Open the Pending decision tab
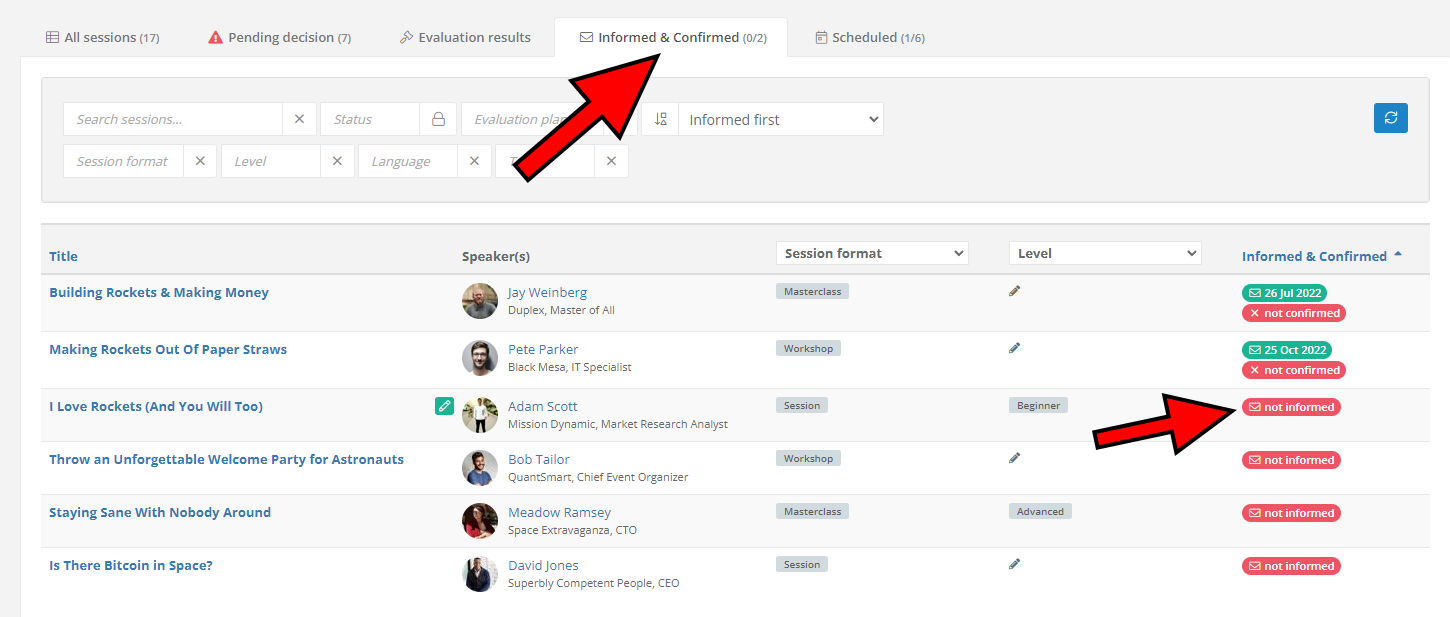Viewport: 1450px width, 617px height. (x=279, y=37)
